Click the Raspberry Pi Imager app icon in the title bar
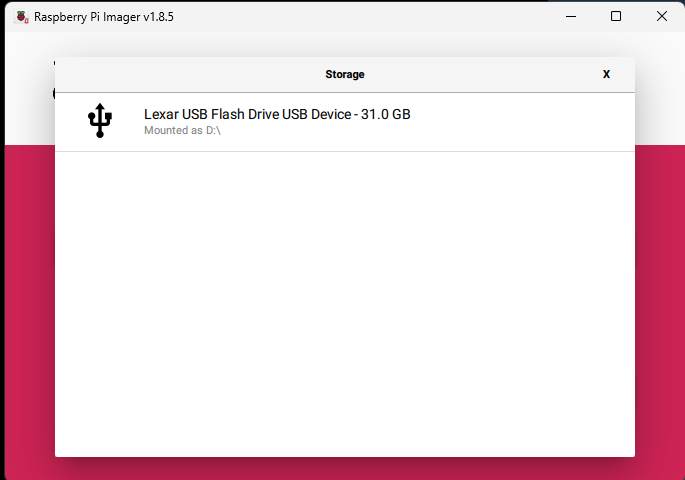Screen dimensions: 685x480 pyautogui.click(x=22, y=17)
